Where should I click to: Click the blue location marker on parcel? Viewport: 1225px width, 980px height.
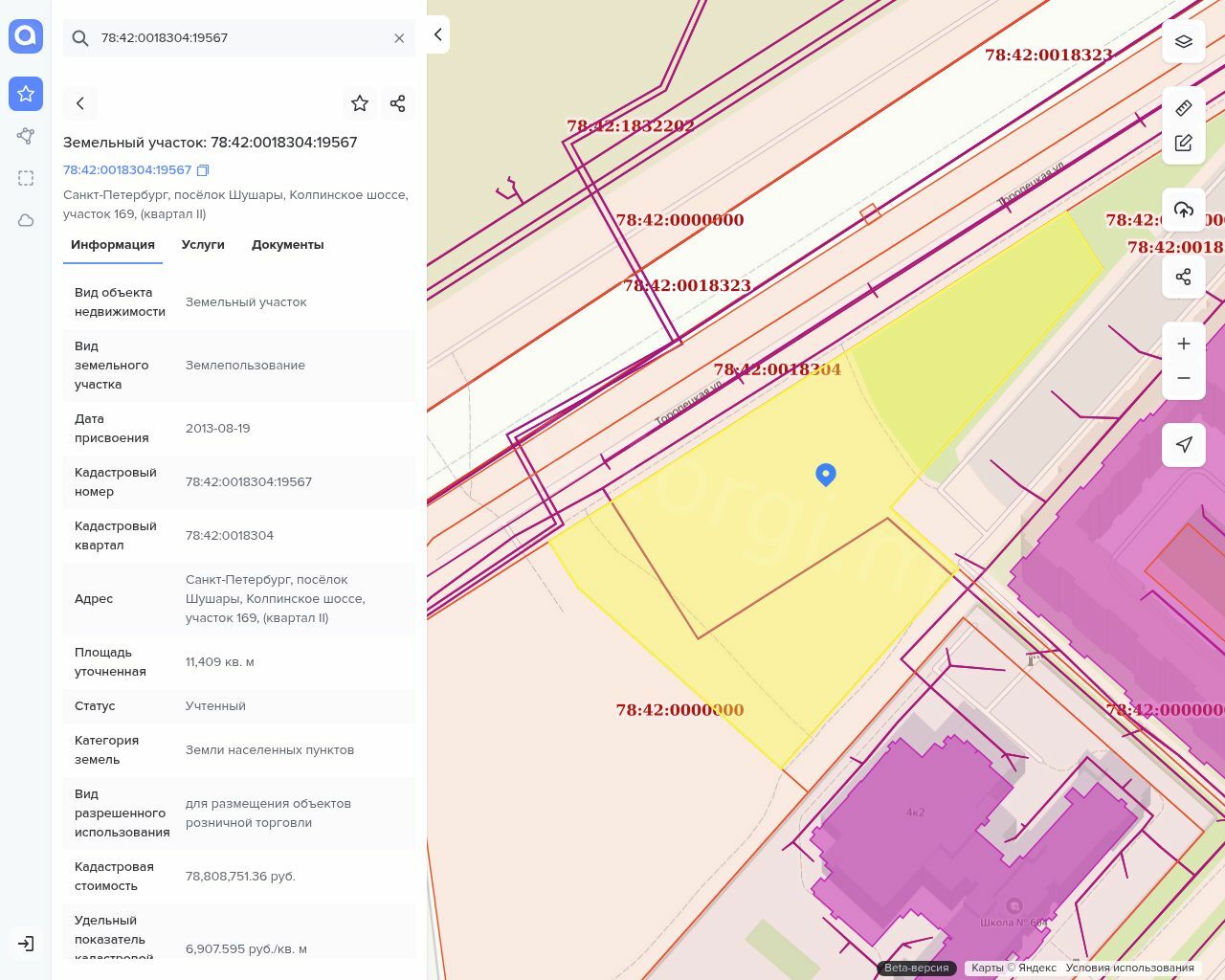tap(826, 474)
